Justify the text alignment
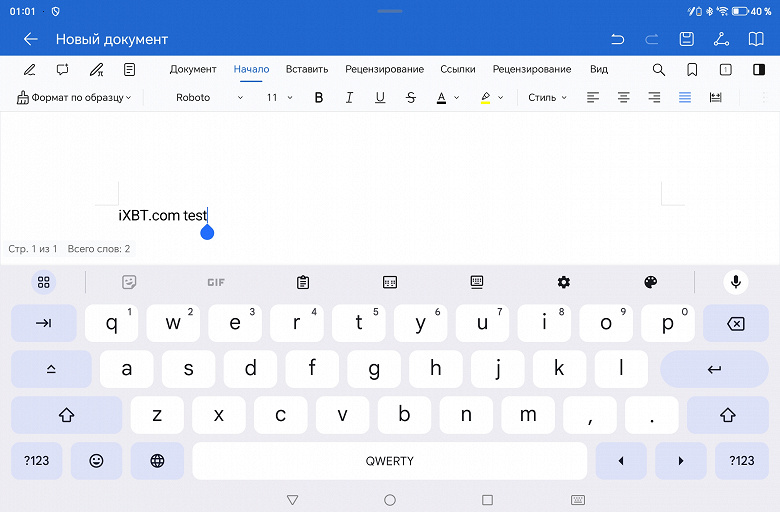The height and width of the screenshot is (512, 780). pyautogui.click(x=685, y=98)
